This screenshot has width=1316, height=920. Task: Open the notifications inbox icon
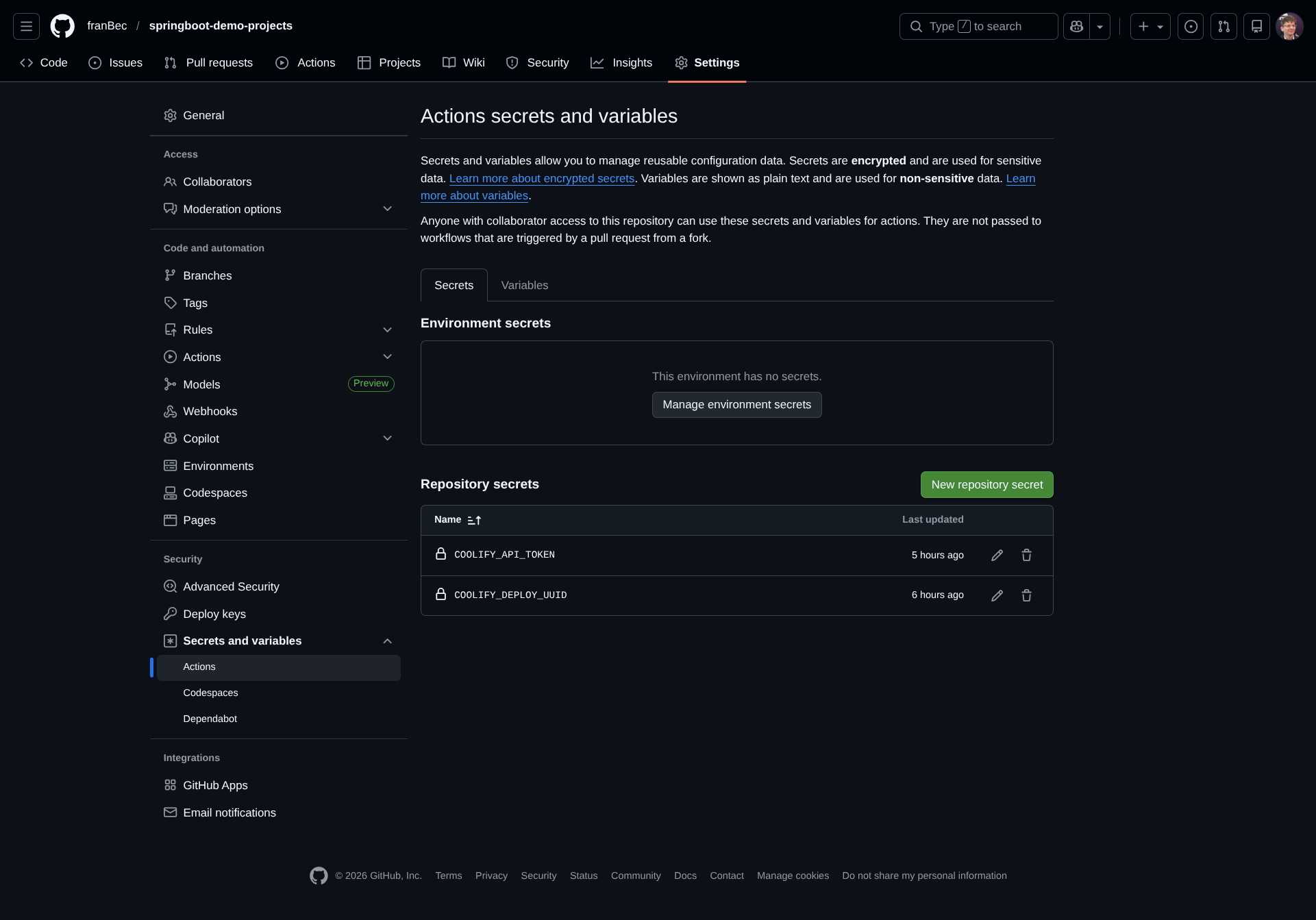(1256, 26)
